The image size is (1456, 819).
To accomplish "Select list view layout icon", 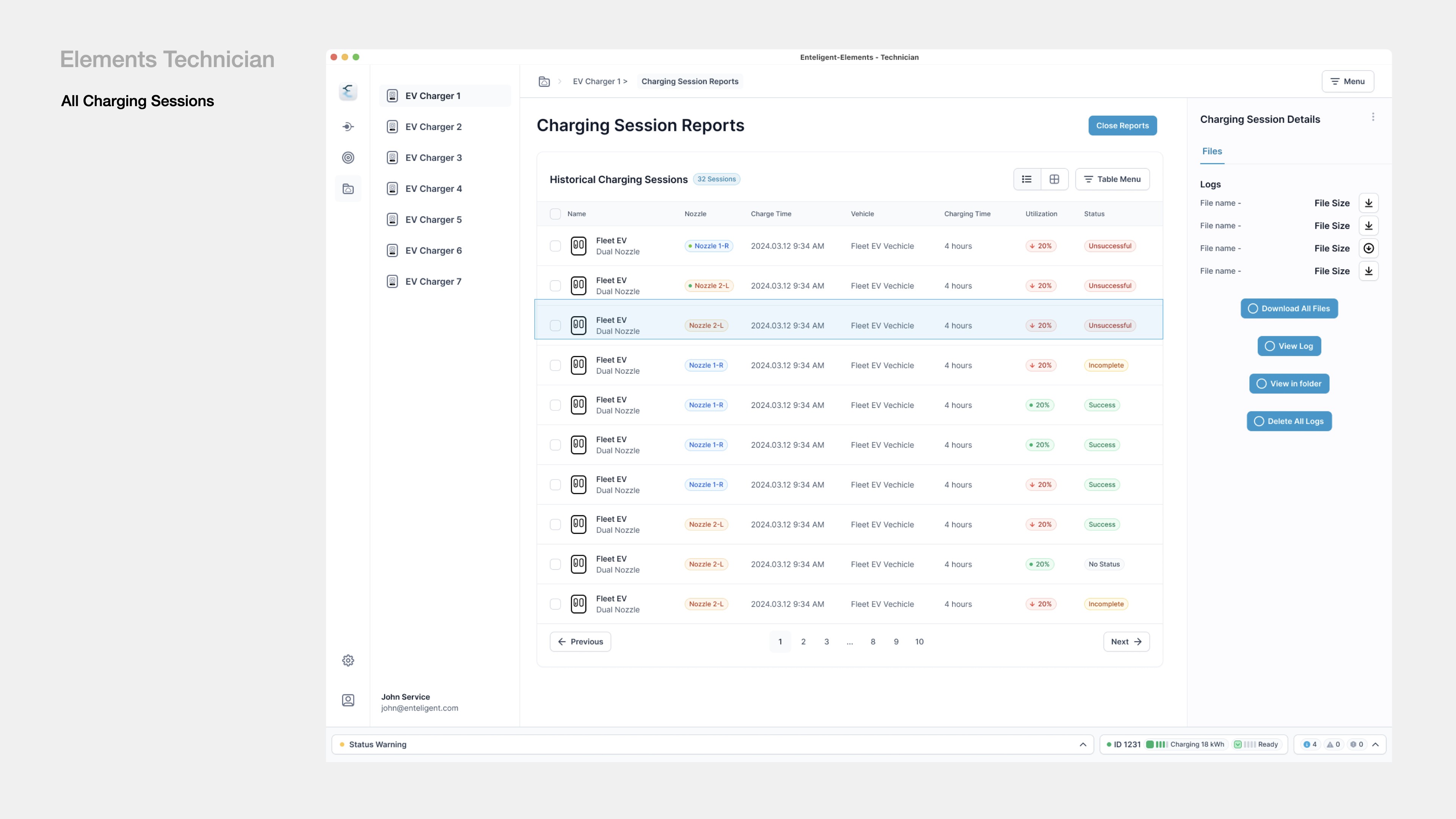I will click(x=1027, y=179).
